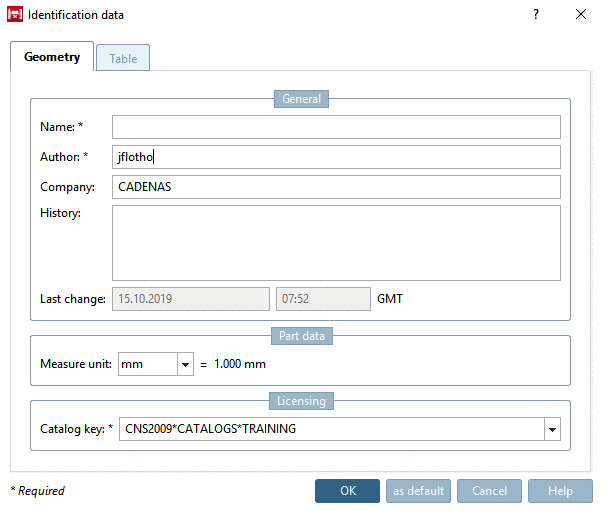Click into the Name input field
603x511 pixels.
336,127
